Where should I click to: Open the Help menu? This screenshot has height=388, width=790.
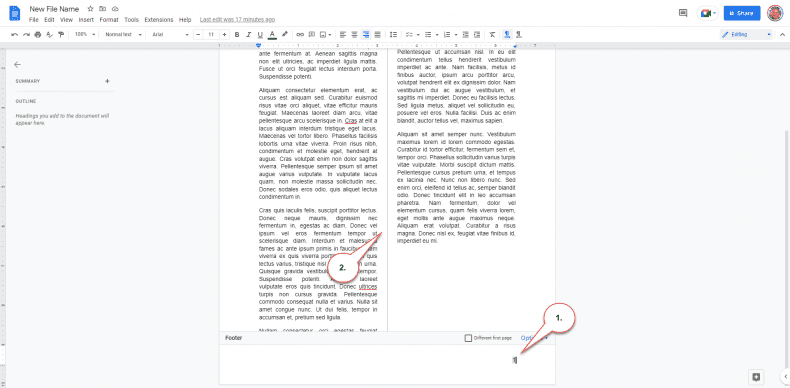click(185, 20)
